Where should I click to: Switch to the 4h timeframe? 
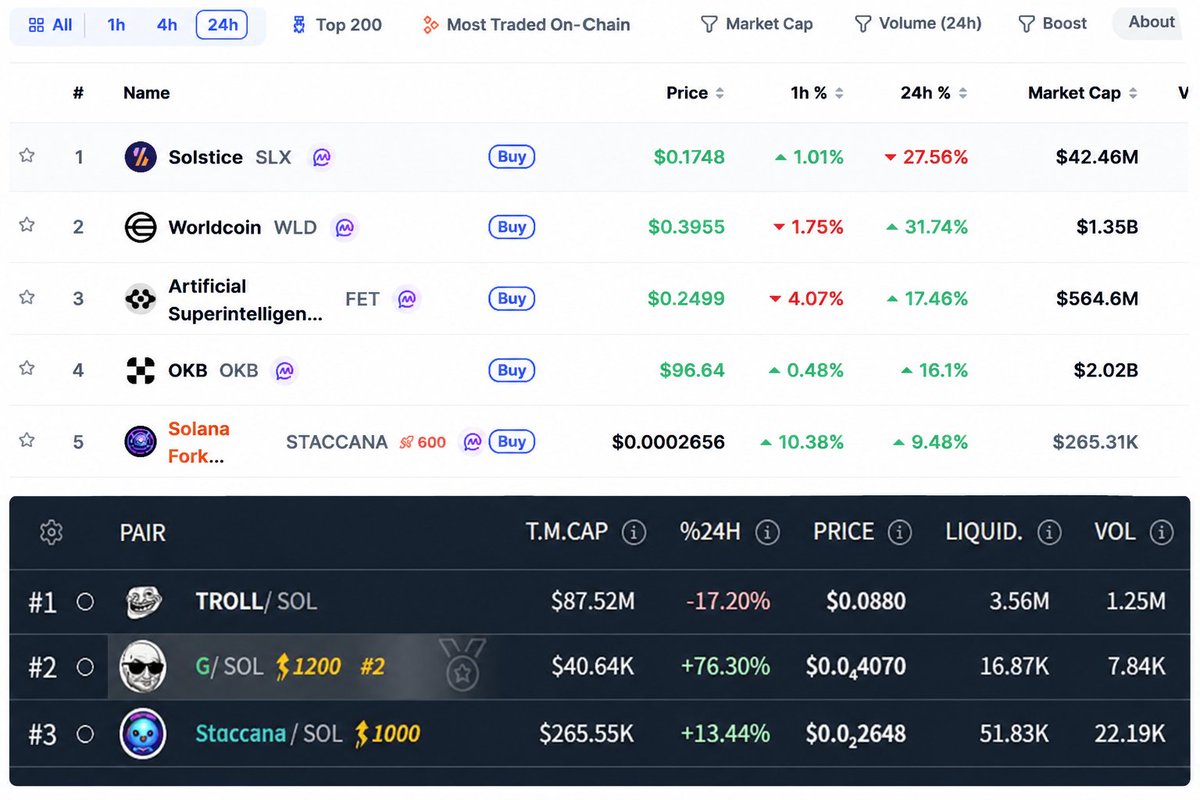[x=167, y=24]
